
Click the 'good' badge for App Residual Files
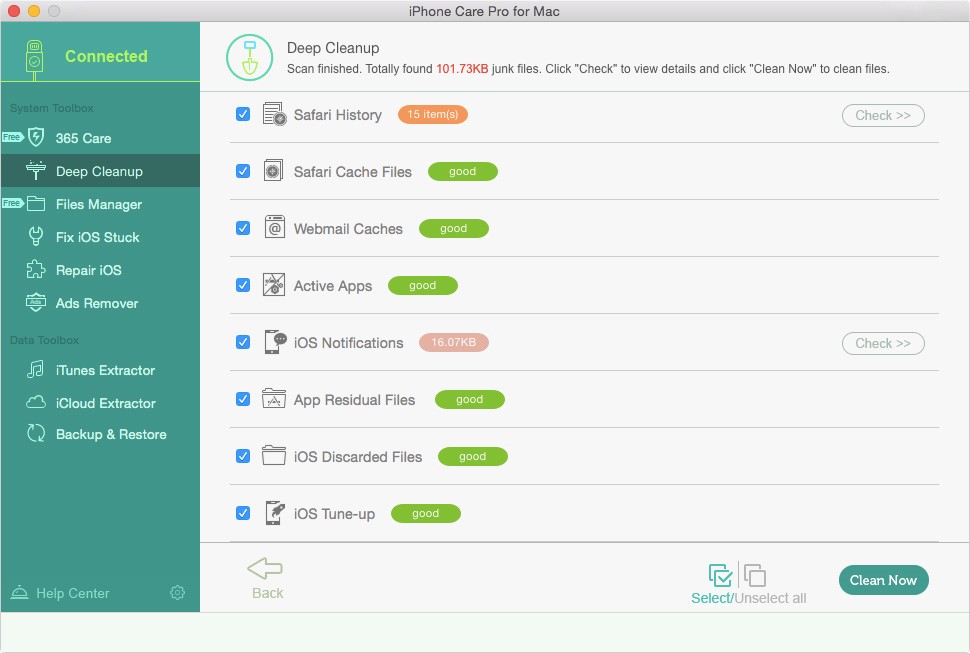(x=470, y=399)
